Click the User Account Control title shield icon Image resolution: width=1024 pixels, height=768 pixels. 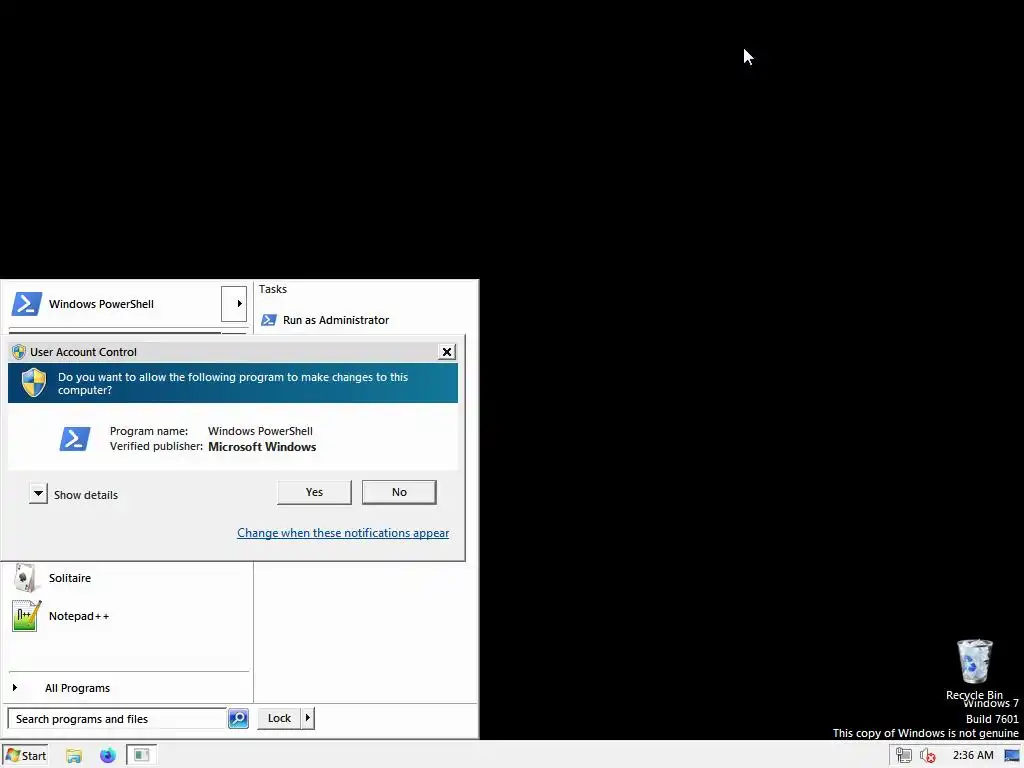coord(19,352)
